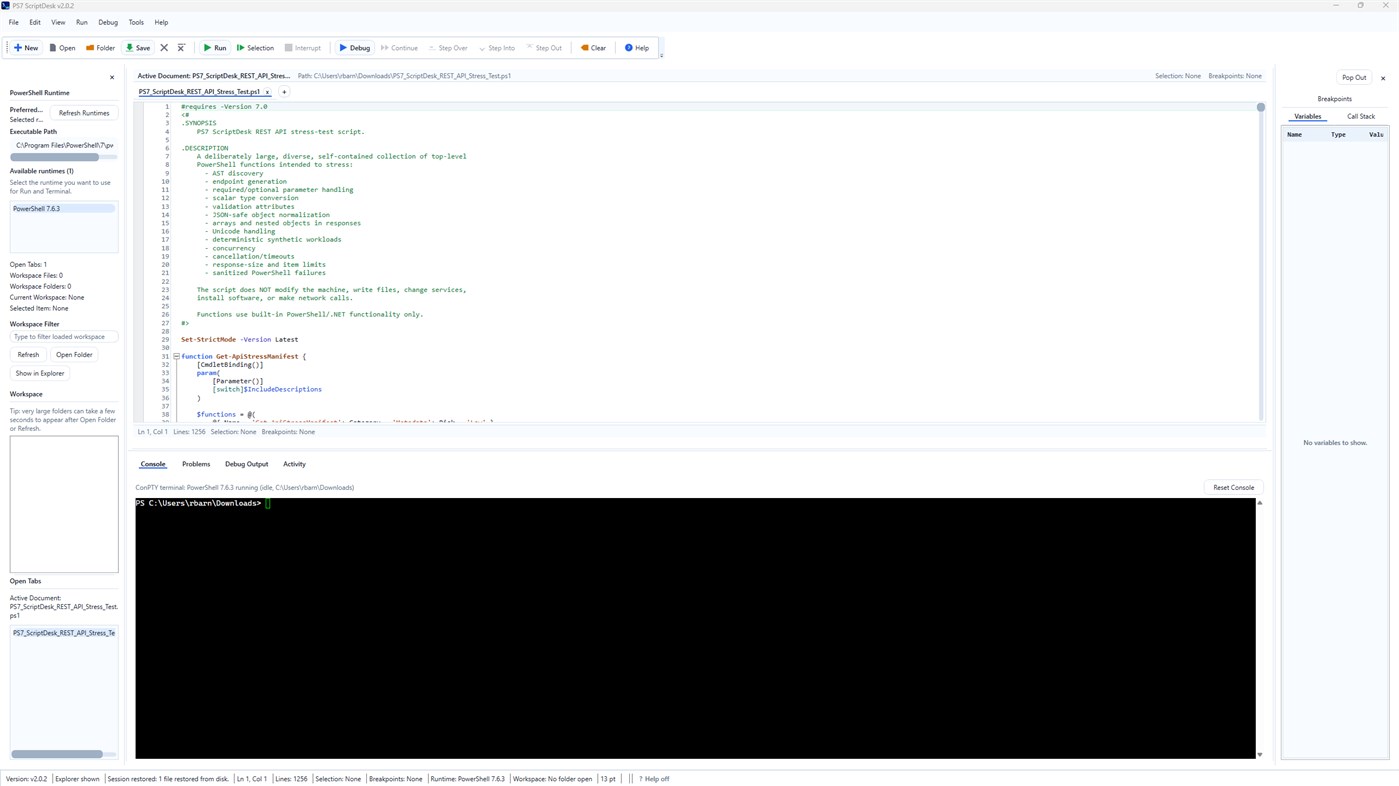Screen dimensions: 1399x786
Task: Clear output with the Clear button
Action: 593,48
